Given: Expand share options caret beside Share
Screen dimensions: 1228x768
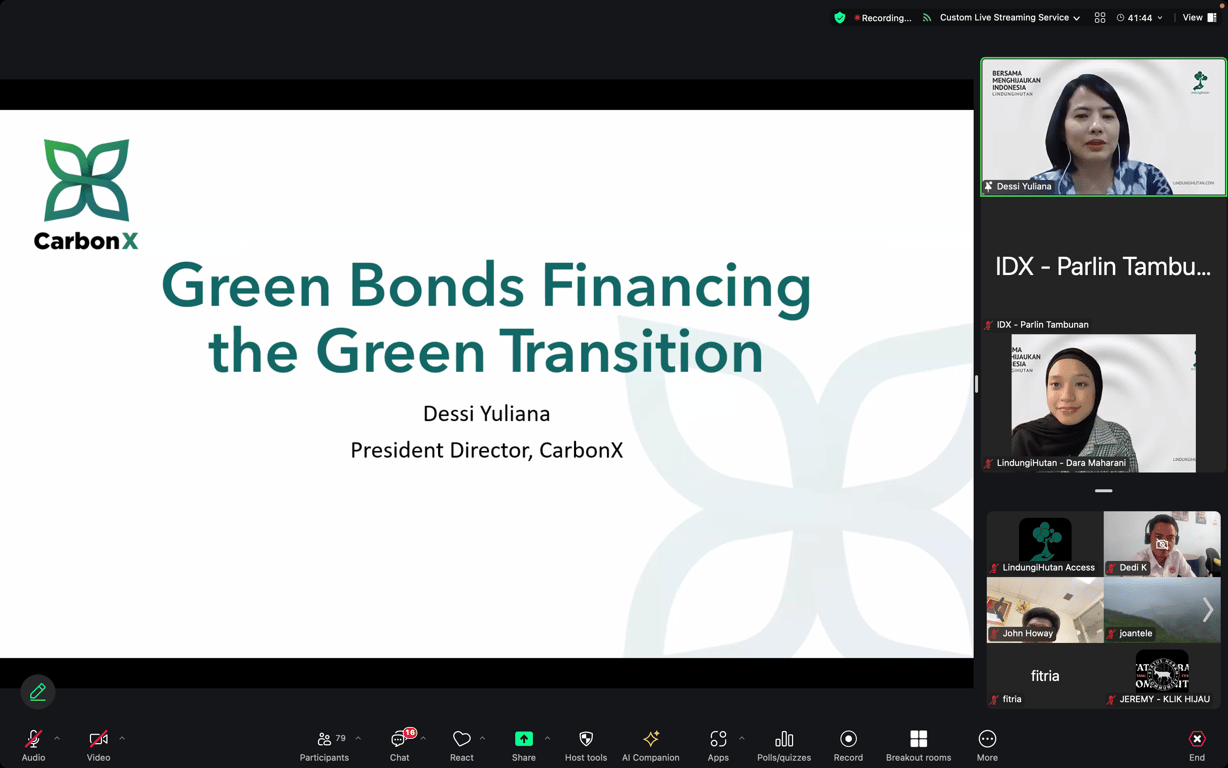Looking at the screenshot, I should [x=547, y=739].
